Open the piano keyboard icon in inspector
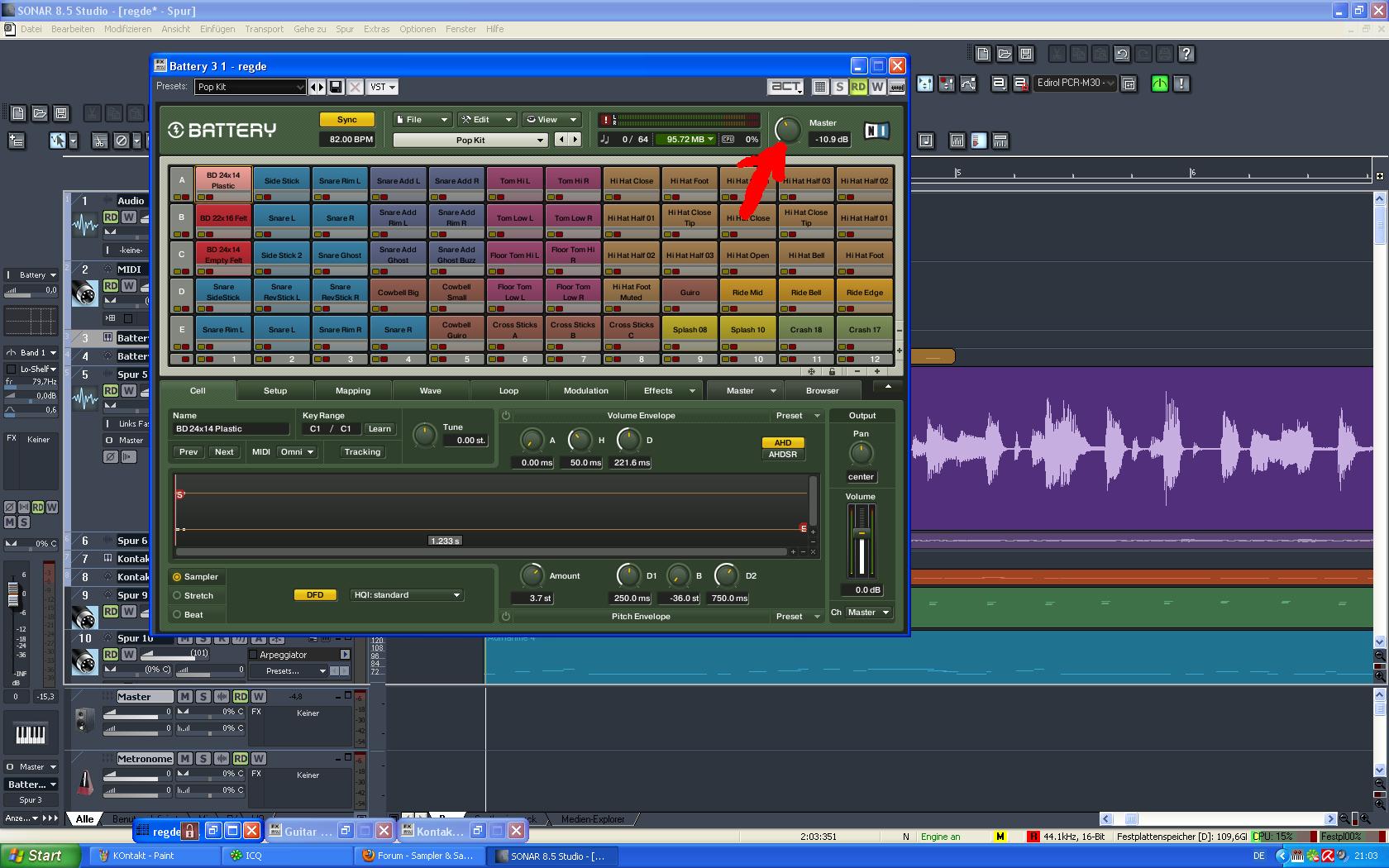The height and width of the screenshot is (868, 1389). click(x=31, y=733)
